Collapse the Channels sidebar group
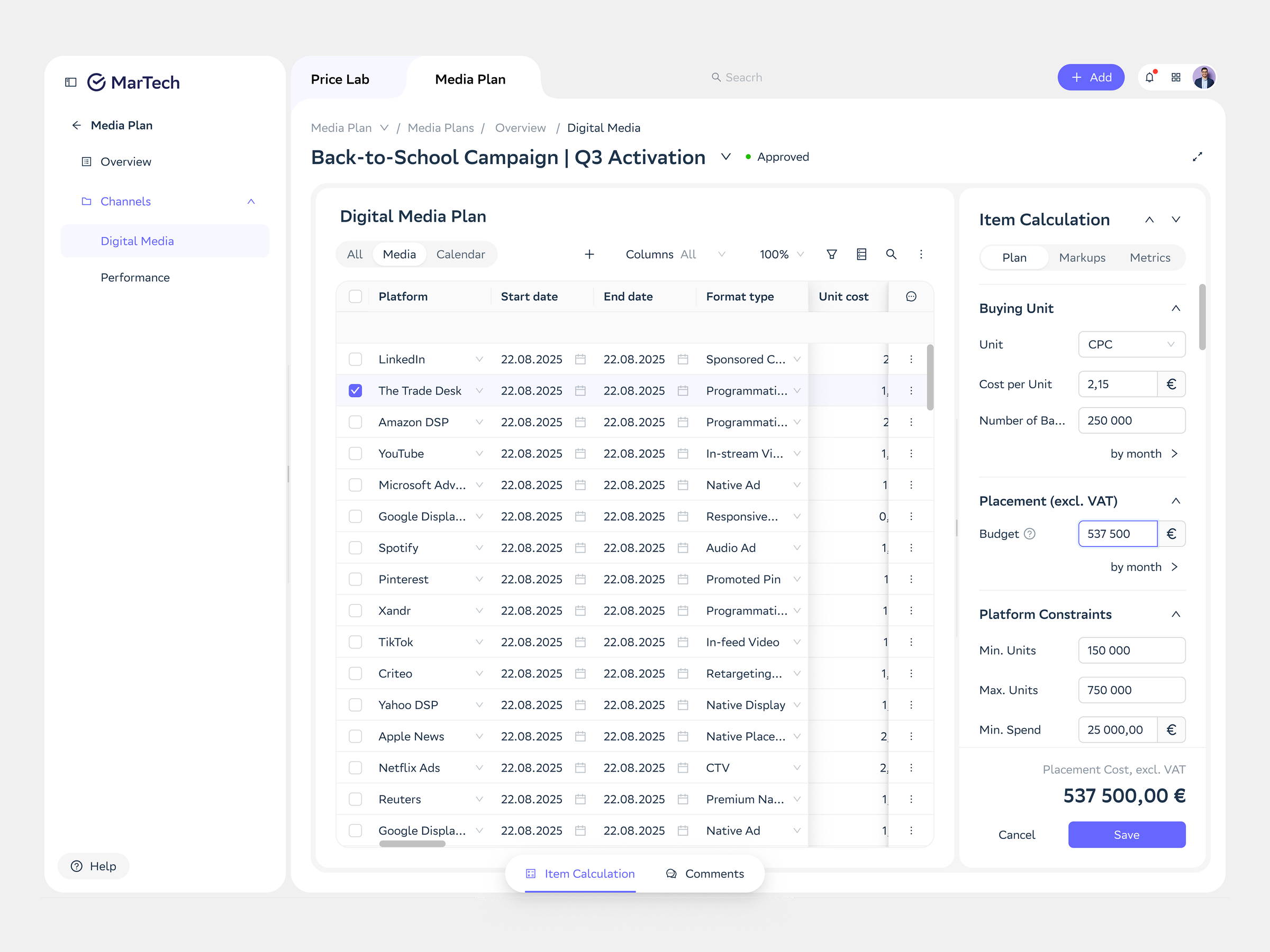The height and width of the screenshot is (952, 1270). (x=251, y=202)
